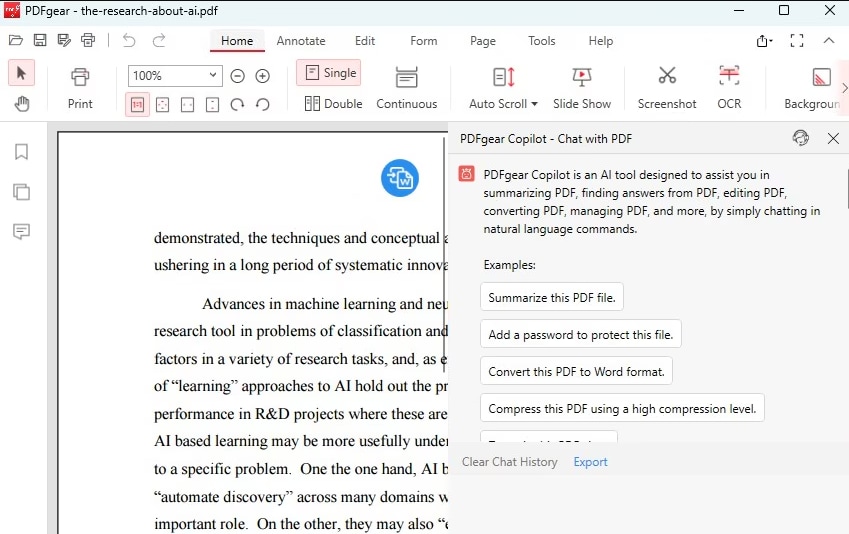This screenshot has height=534, width=849.
Task: Redo the last action
Action: coord(159,40)
